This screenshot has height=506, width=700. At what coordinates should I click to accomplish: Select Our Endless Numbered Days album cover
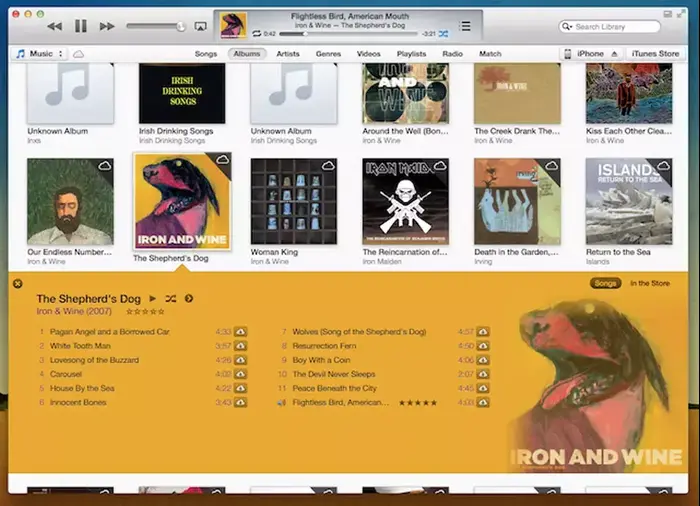[x=71, y=201]
